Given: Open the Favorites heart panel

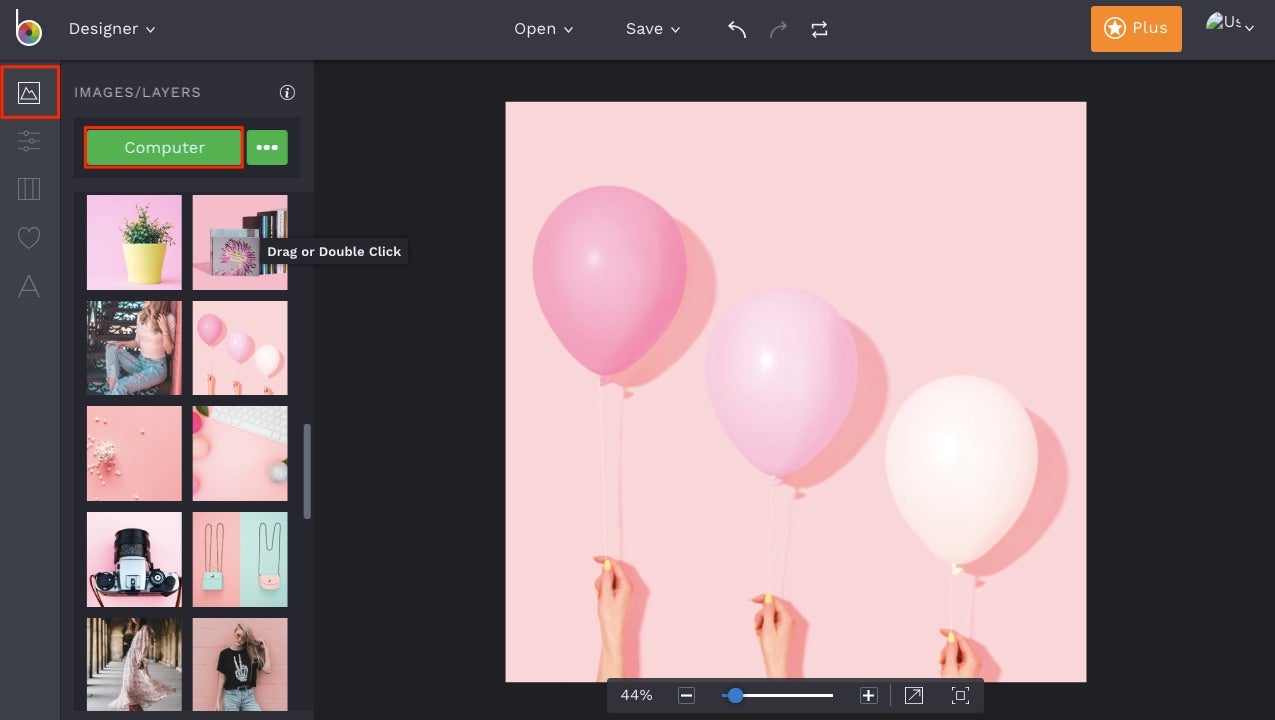Looking at the screenshot, I should click(x=29, y=237).
